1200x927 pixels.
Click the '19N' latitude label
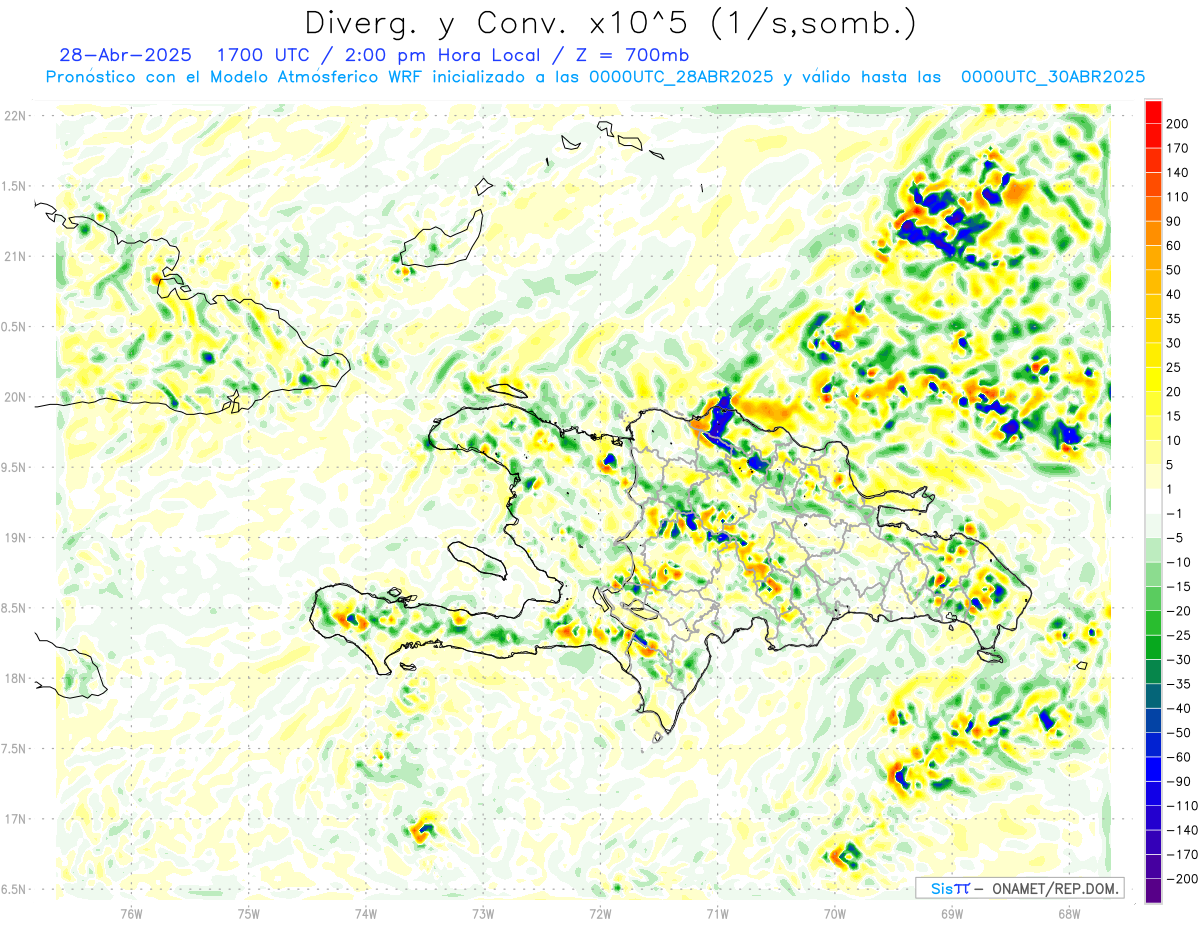coord(14,537)
